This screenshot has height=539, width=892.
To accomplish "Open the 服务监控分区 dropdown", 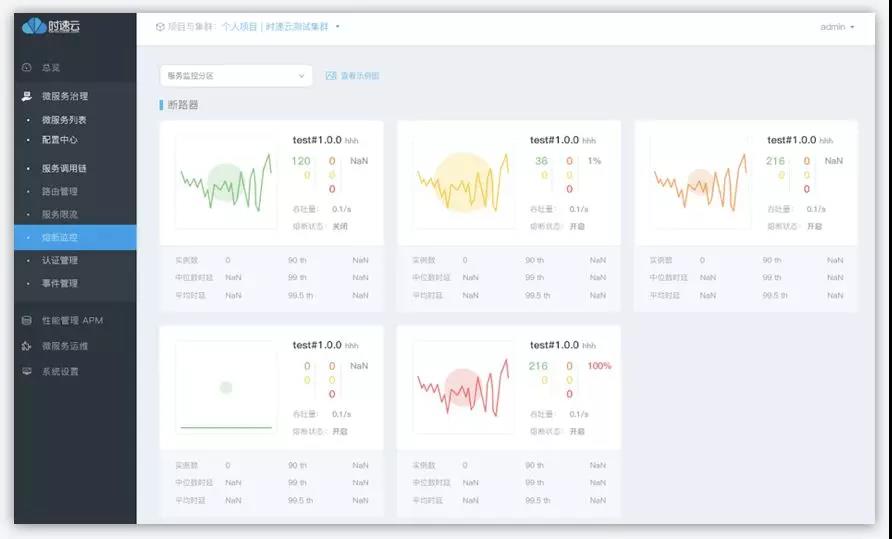I will [x=236, y=76].
